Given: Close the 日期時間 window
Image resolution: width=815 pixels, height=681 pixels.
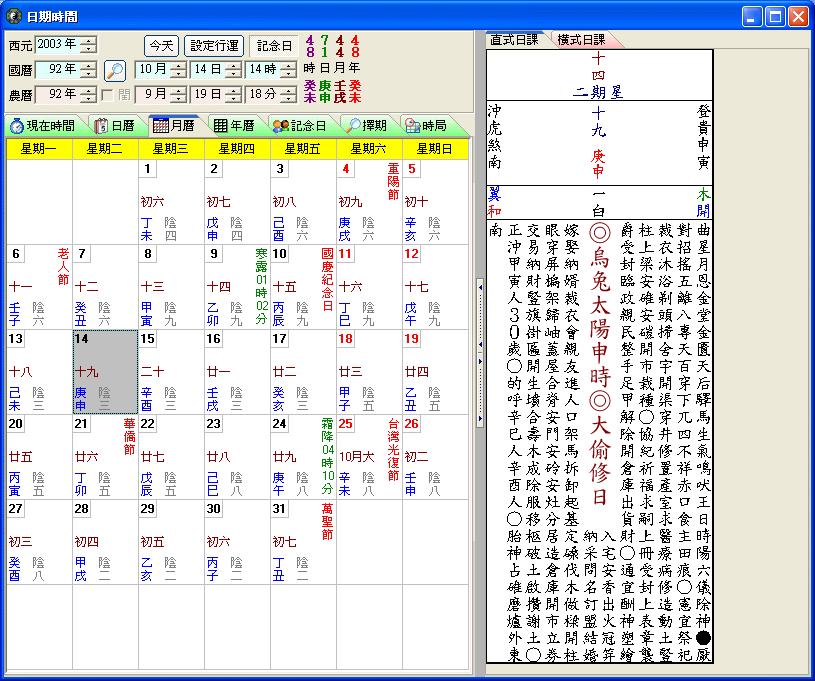Looking at the screenshot, I should [798, 17].
